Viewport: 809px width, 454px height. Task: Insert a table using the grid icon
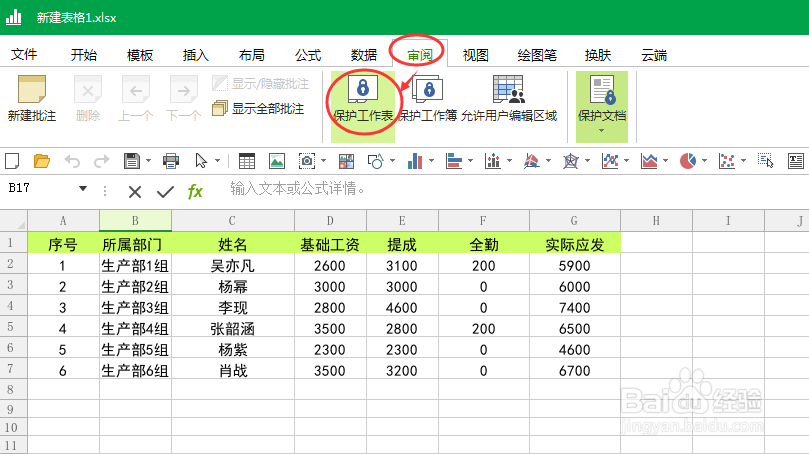pyautogui.click(x=247, y=161)
